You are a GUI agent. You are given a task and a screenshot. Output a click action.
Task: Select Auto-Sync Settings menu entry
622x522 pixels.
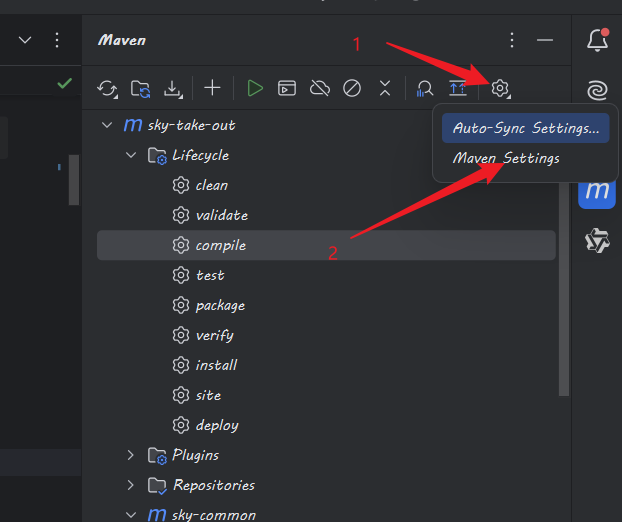point(526,128)
